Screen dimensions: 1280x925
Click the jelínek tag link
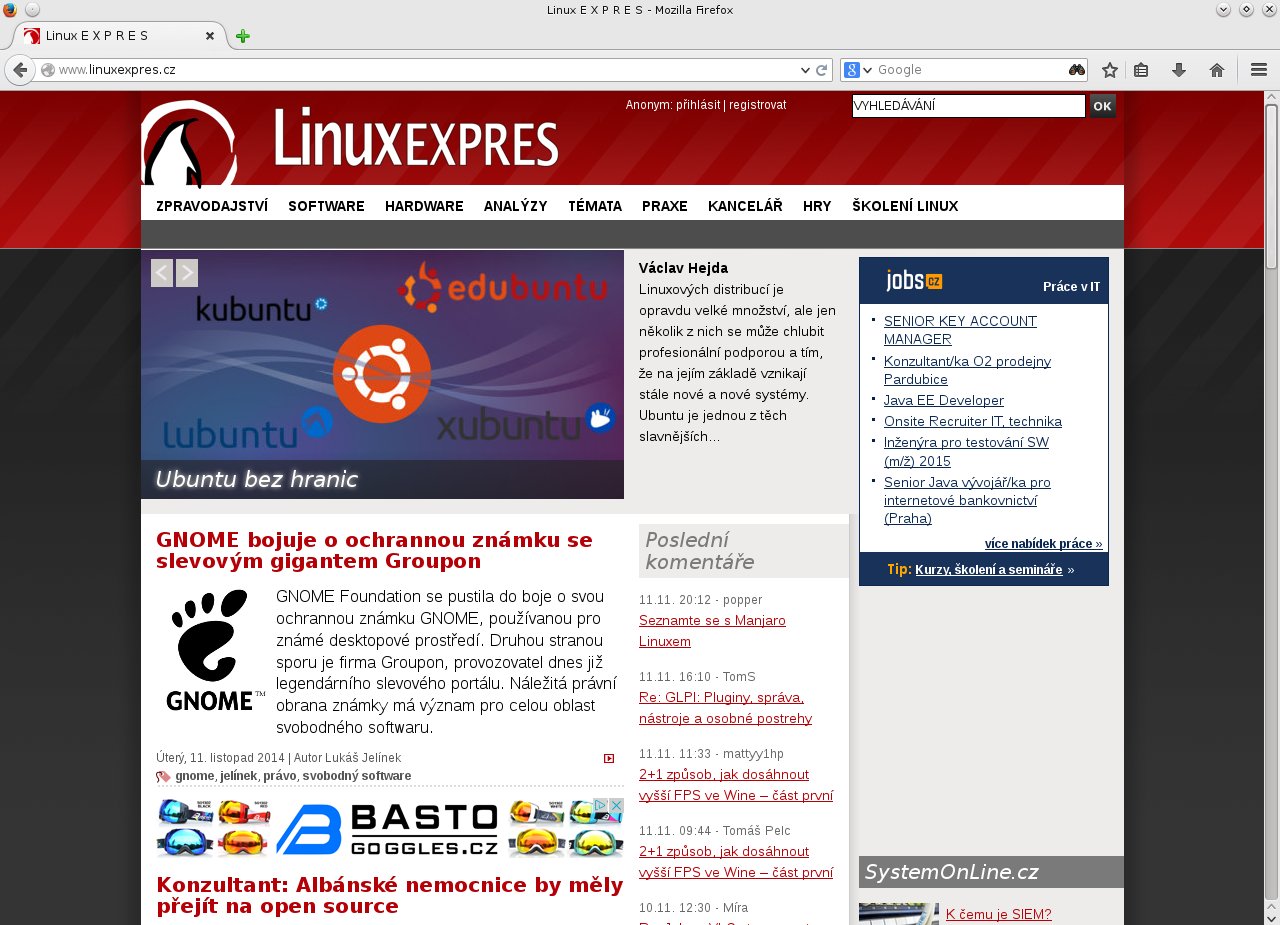(x=238, y=776)
